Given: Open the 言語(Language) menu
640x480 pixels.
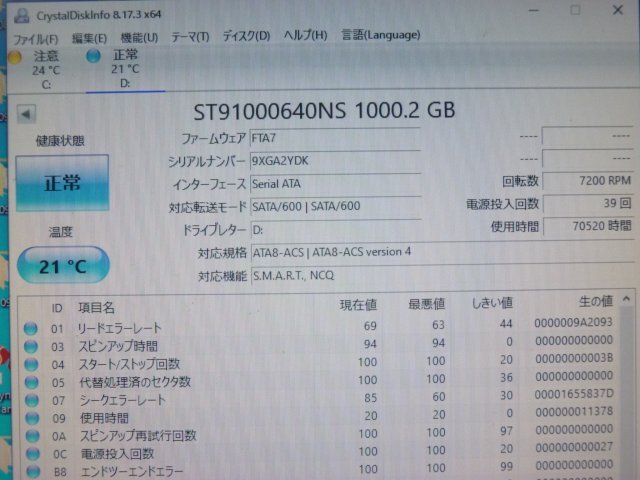Looking at the screenshot, I should point(380,35).
